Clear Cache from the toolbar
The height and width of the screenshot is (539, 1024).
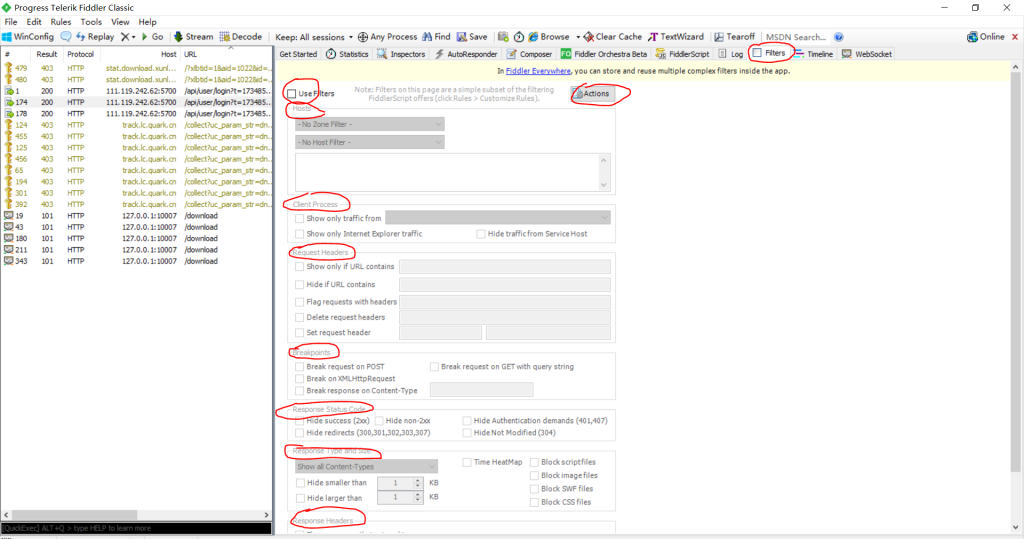coord(612,37)
